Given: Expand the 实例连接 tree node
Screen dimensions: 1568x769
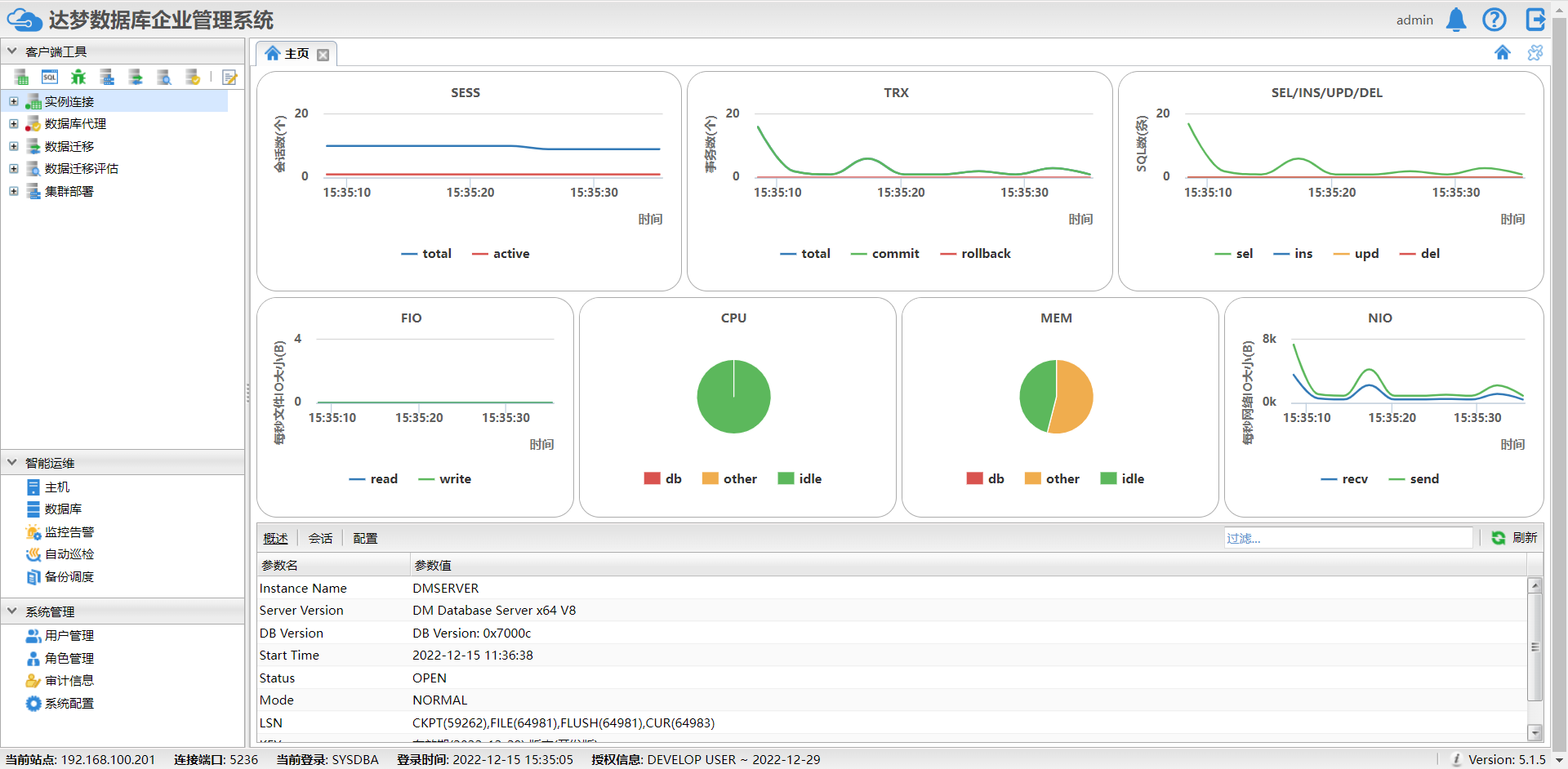Looking at the screenshot, I should coord(14,102).
